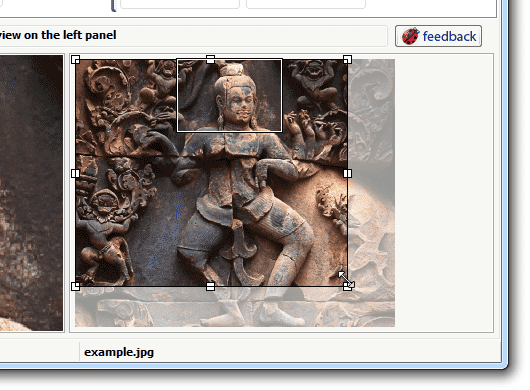The image size is (530, 390).
Task: Click the top-left corner crop handle
Action: (76, 60)
